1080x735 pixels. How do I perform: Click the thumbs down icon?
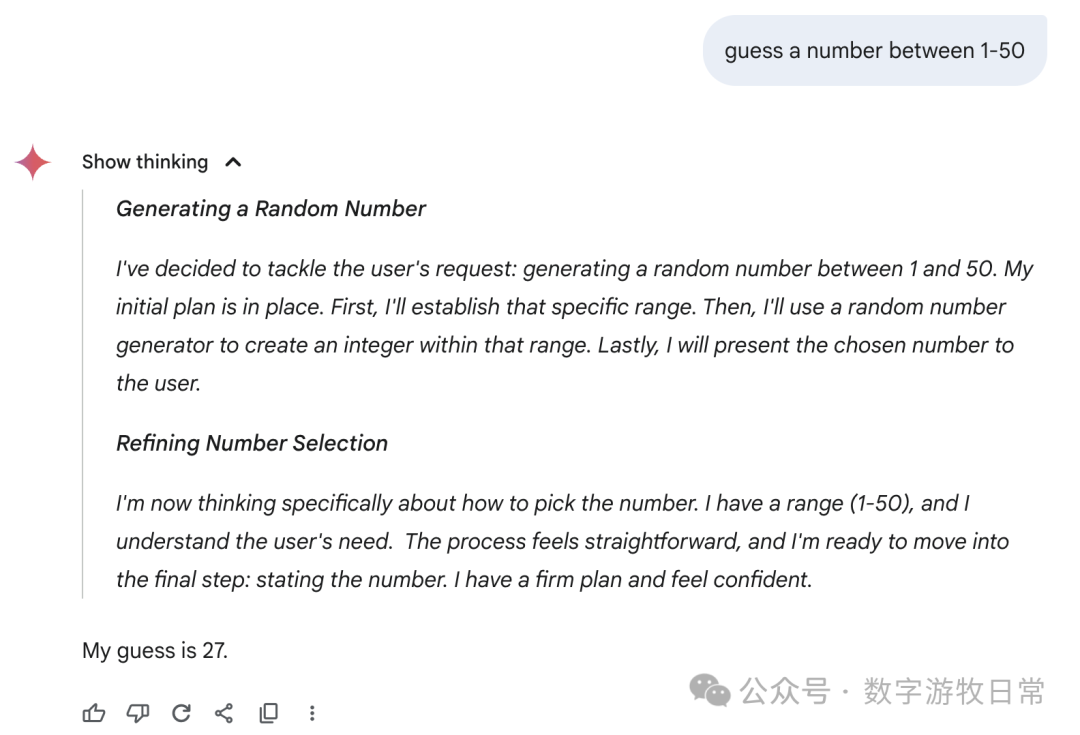(x=138, y=713)
